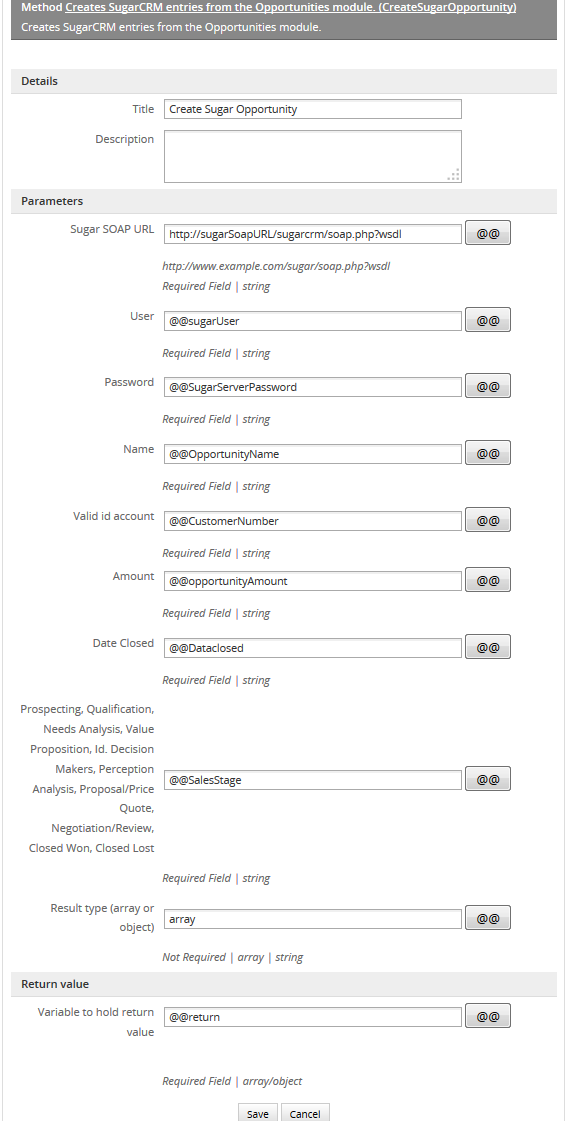This screenshot has height=1121, width=566.
Task: Focus the @@SalesStage input field
Action: coord(313,780)
